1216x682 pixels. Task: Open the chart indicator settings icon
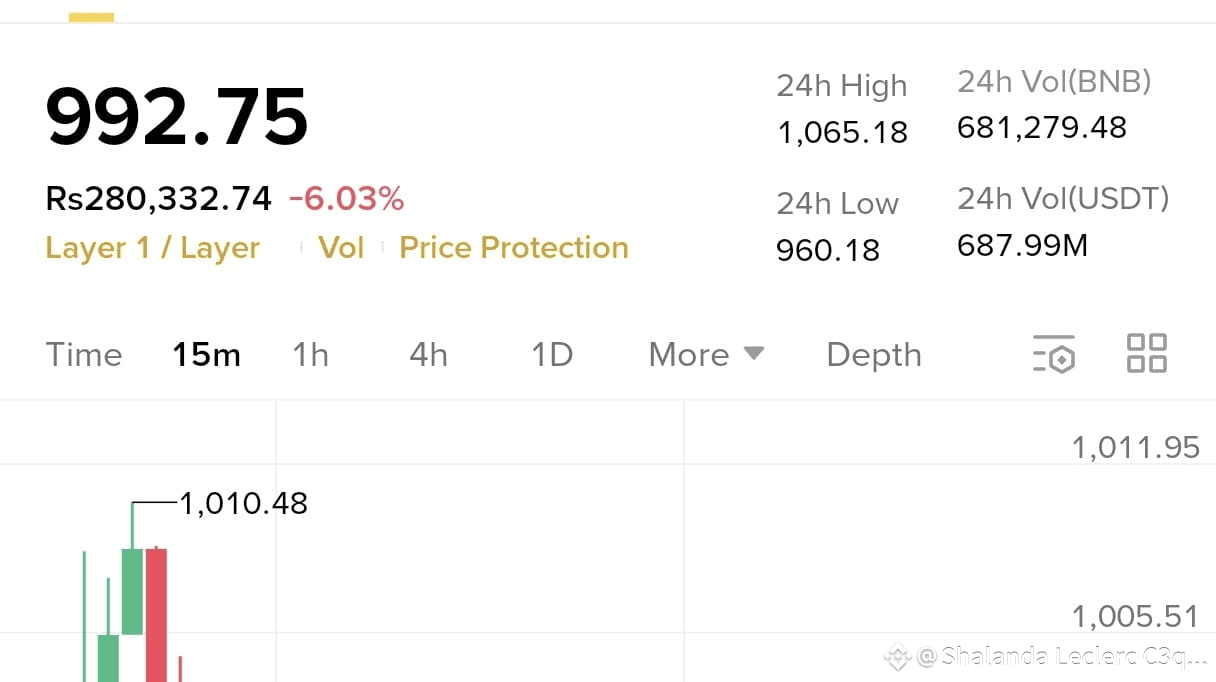tap(1053, 354)
